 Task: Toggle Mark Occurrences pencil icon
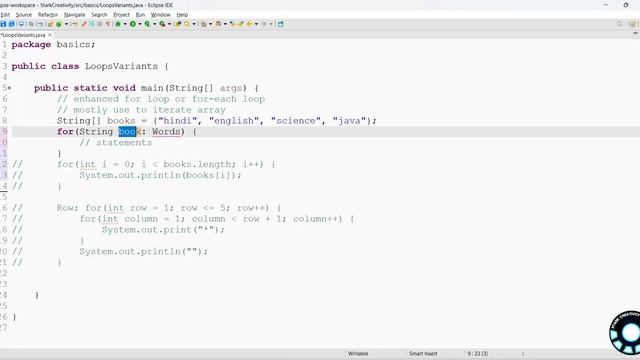tap(84, 24)
